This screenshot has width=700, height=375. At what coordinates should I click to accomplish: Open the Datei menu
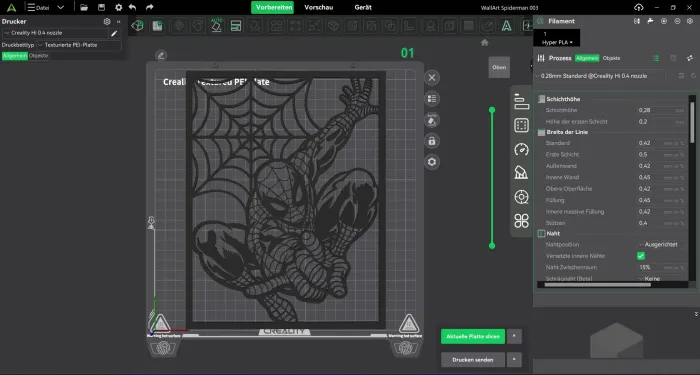[x=38, y=7]
